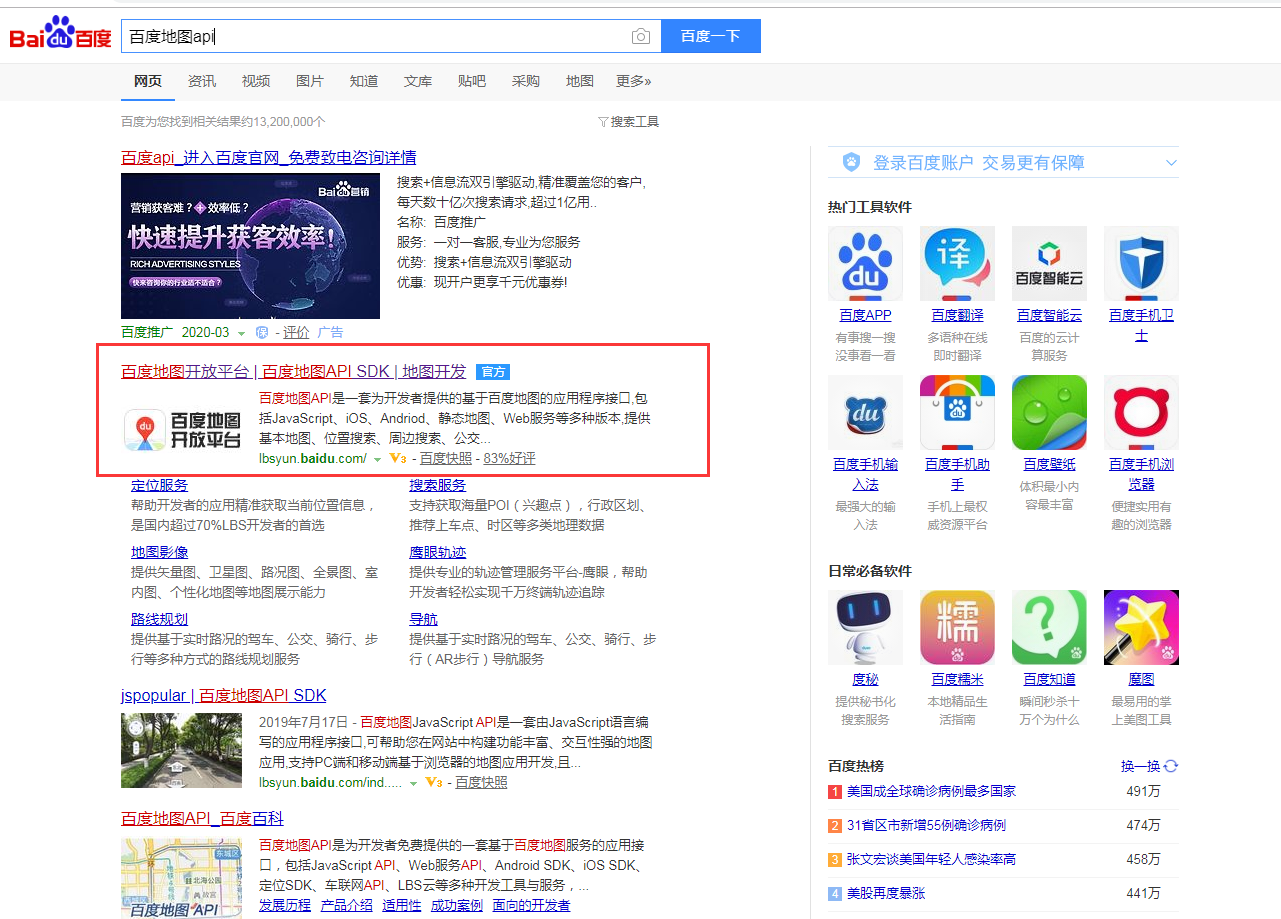The height and width of the screenshot is (919, 1281).
Task: Open the 成功案例 baike sublink
Action: (x=457, y=905)
